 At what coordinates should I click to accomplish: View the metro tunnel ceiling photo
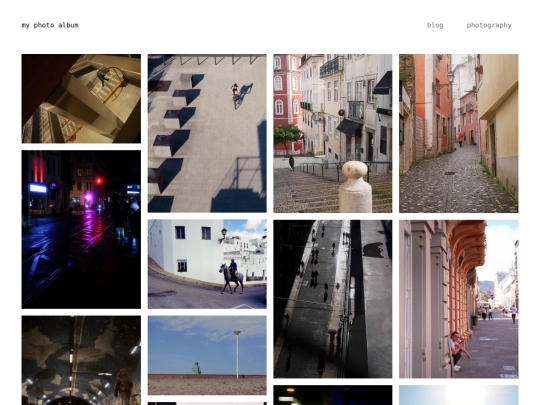pyautogui.click(x=81, y=360)
